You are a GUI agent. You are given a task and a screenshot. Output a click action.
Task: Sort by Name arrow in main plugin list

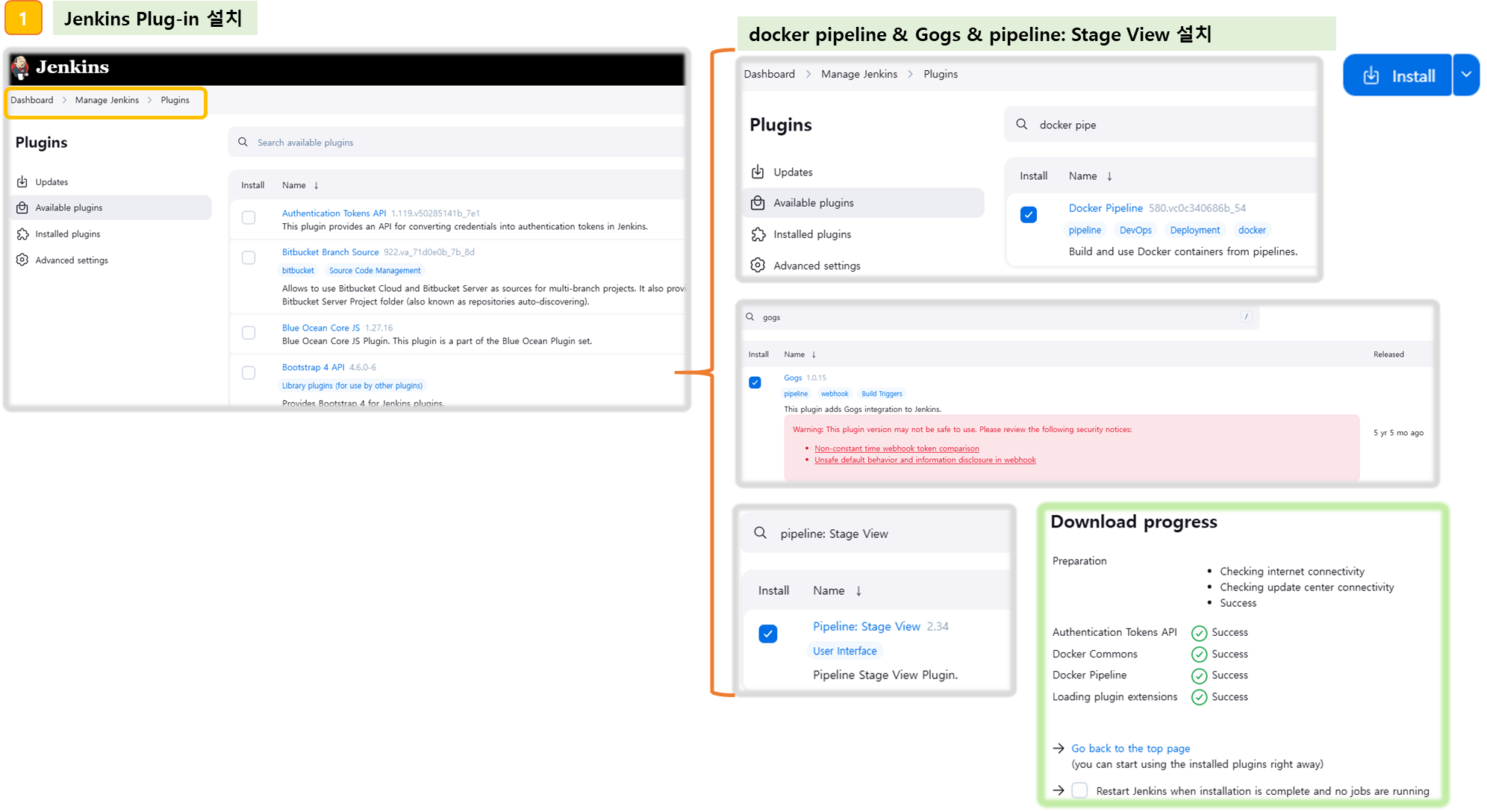coord(316,186)
